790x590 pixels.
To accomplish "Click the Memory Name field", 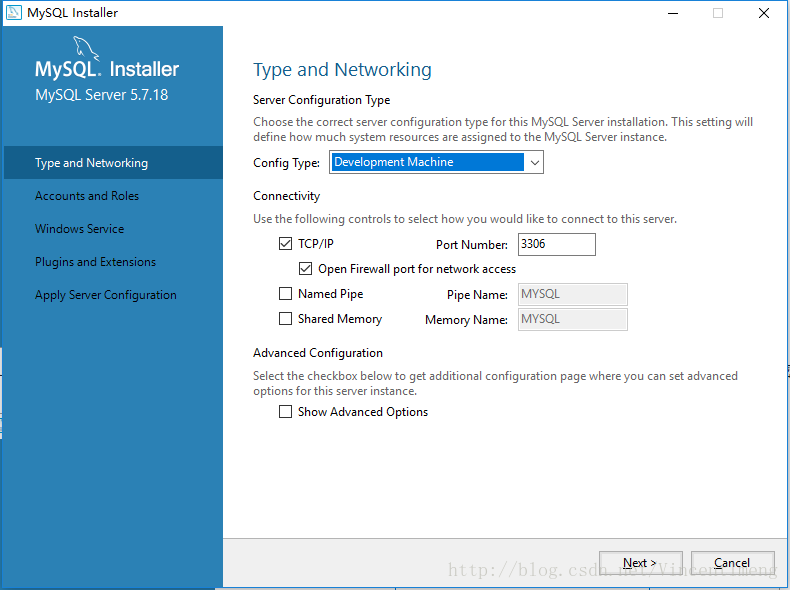I will (572, 319).
